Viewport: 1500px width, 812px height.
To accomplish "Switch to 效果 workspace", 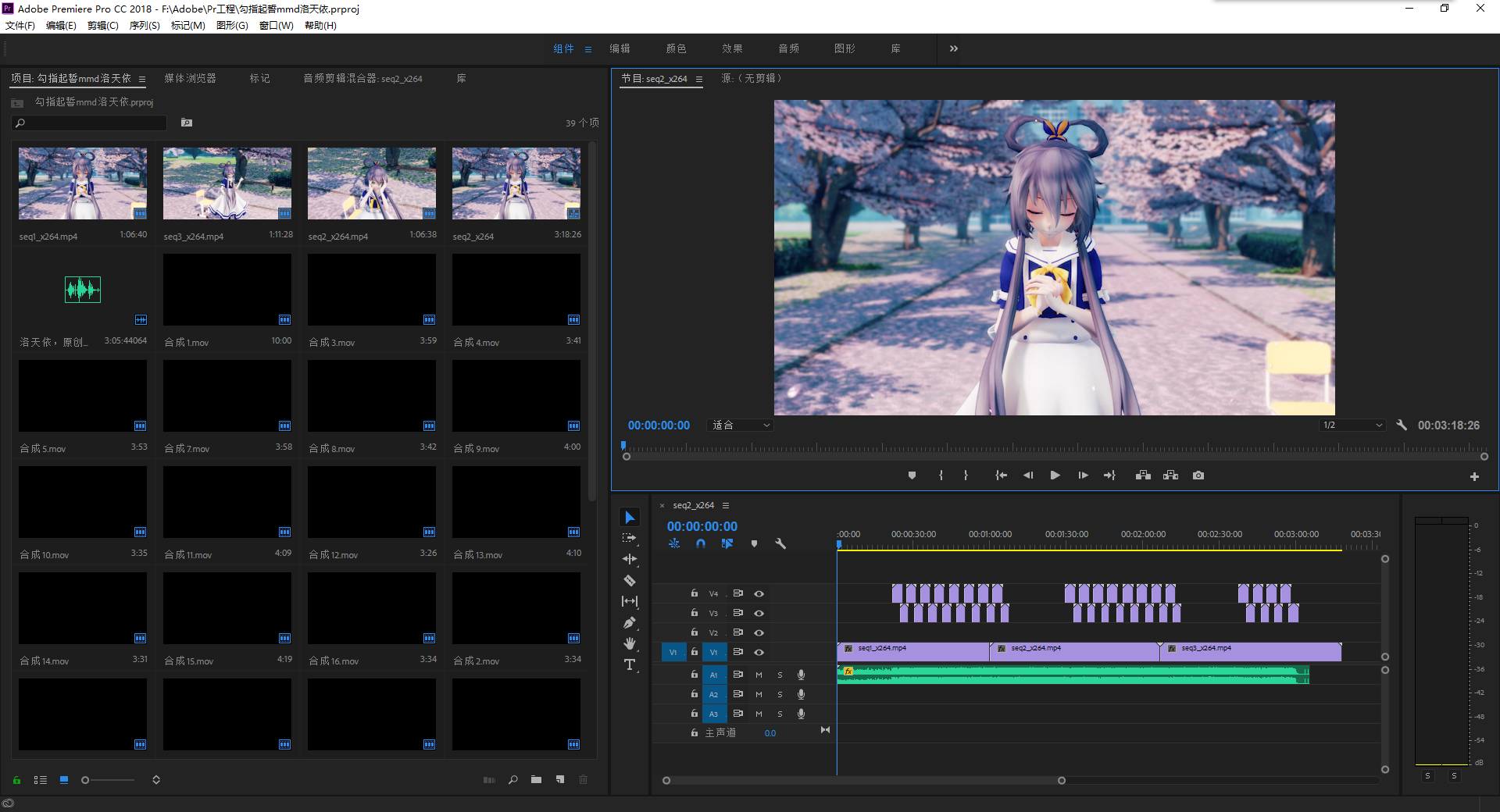I will [x=732, y=48].
